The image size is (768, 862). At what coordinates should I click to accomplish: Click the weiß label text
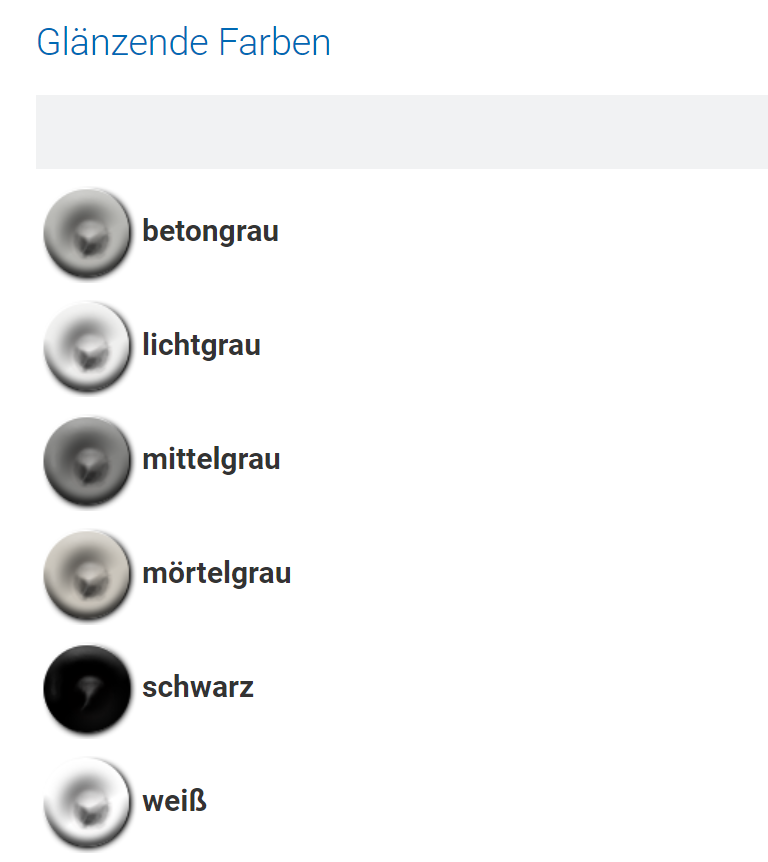tap(174, 801)
